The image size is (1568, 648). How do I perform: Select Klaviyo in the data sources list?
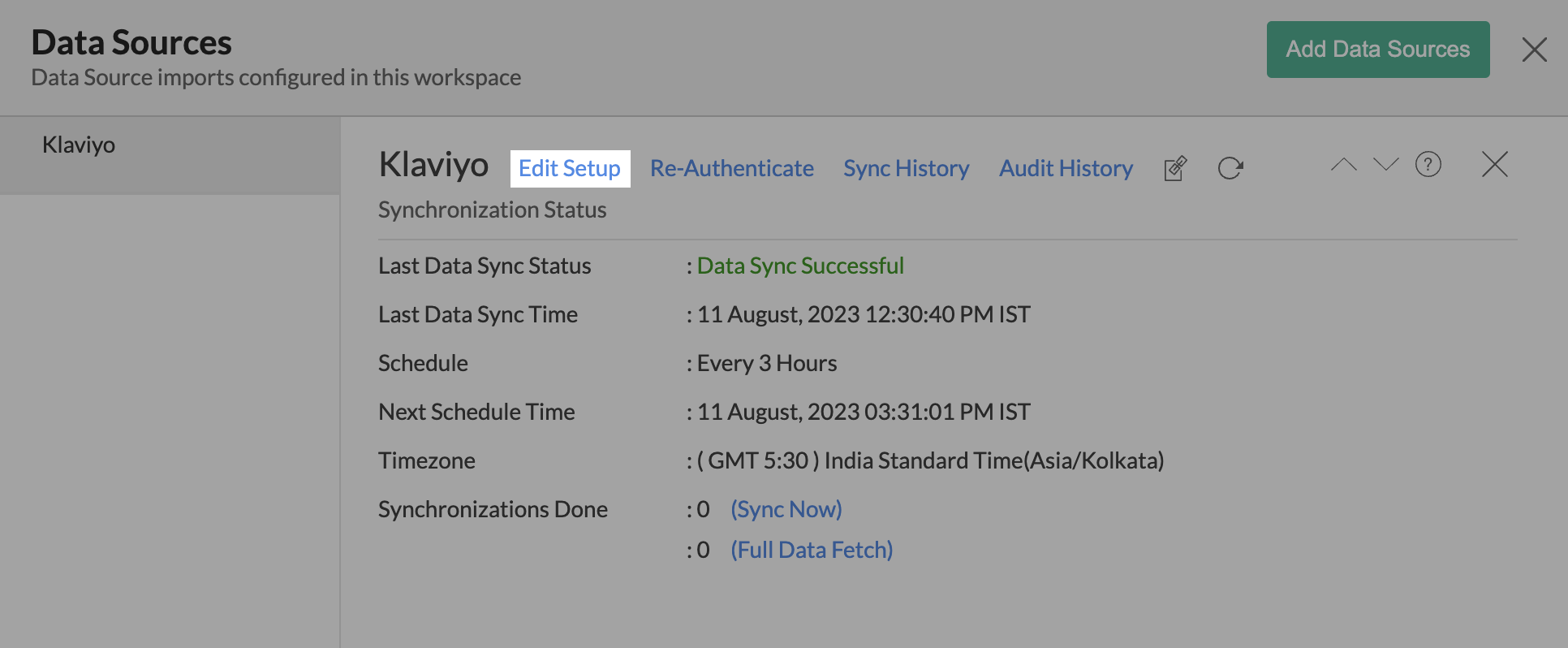coord(79,145)
